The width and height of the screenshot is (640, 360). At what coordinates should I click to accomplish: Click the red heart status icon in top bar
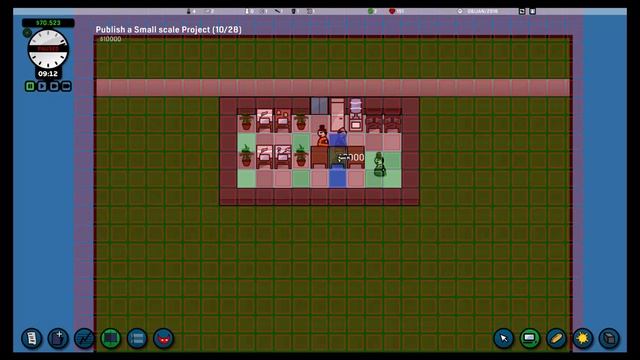point(392,11)
